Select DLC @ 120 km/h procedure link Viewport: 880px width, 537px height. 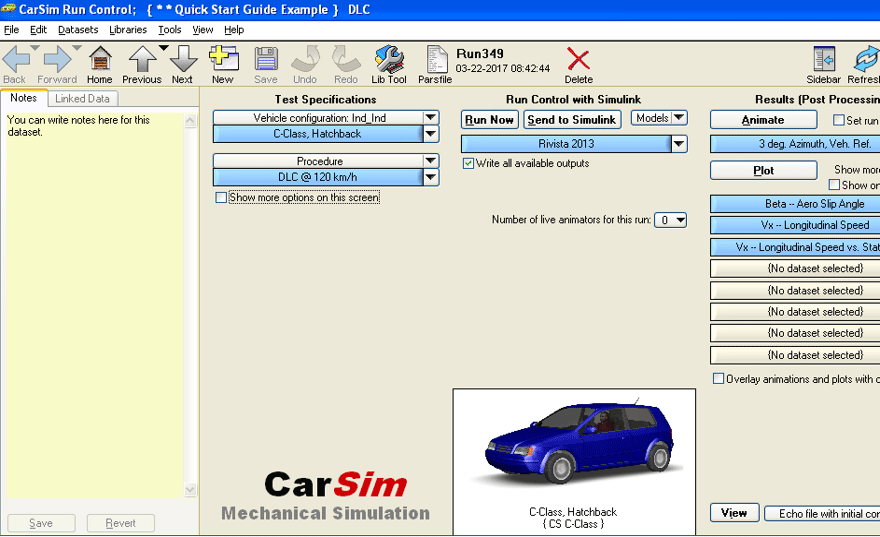pyautogui.click(x=318, y=177)
